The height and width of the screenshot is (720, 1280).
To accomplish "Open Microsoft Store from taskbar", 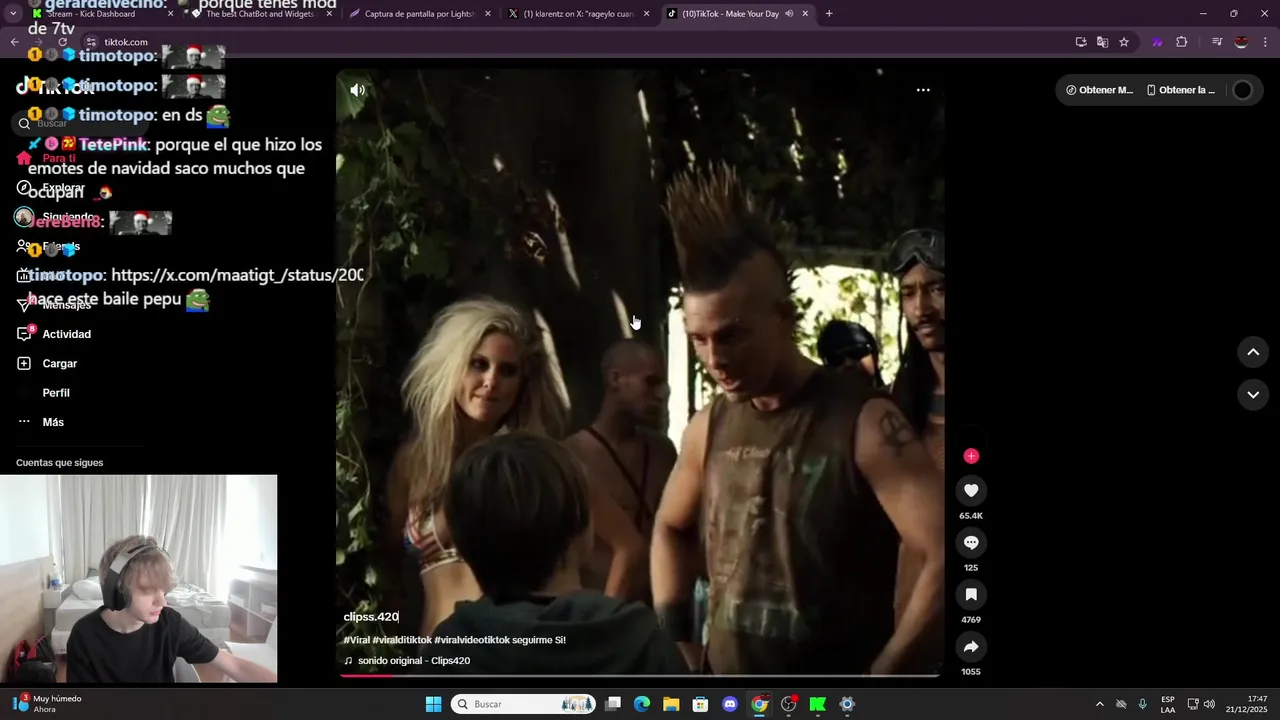I will (x=700, y=704).
